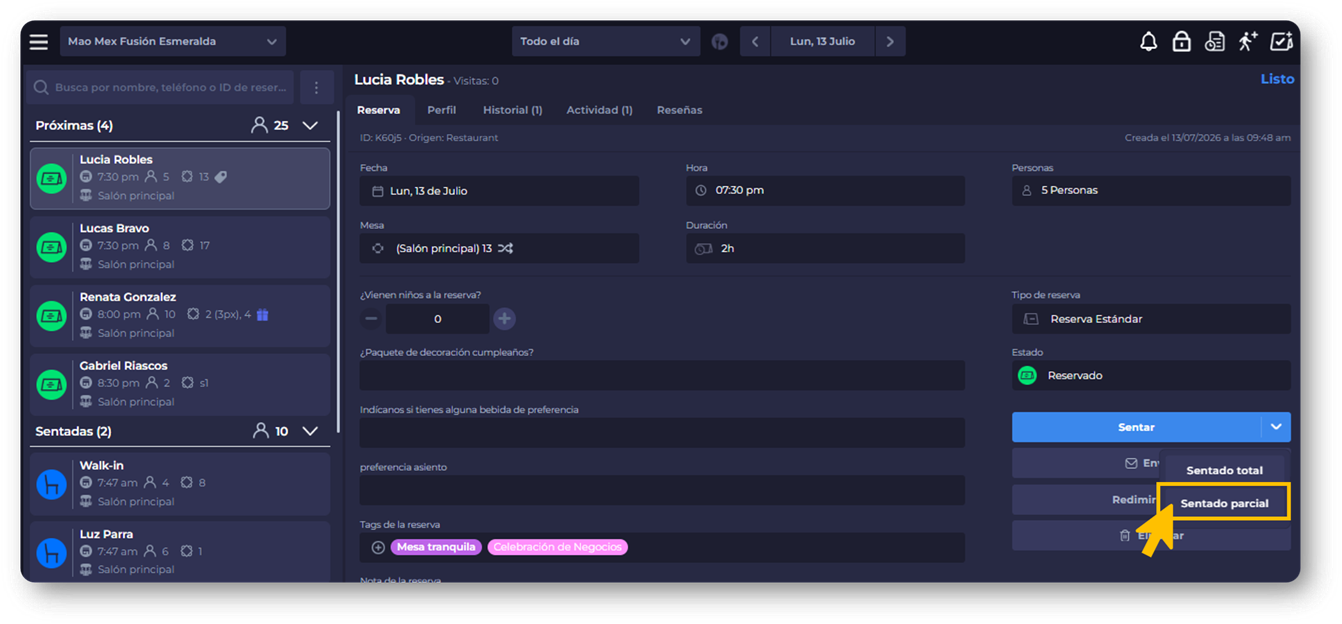Select the Renata Gonzalez reservation card
Screen dimensions: 1342x624
pos(180,315)
